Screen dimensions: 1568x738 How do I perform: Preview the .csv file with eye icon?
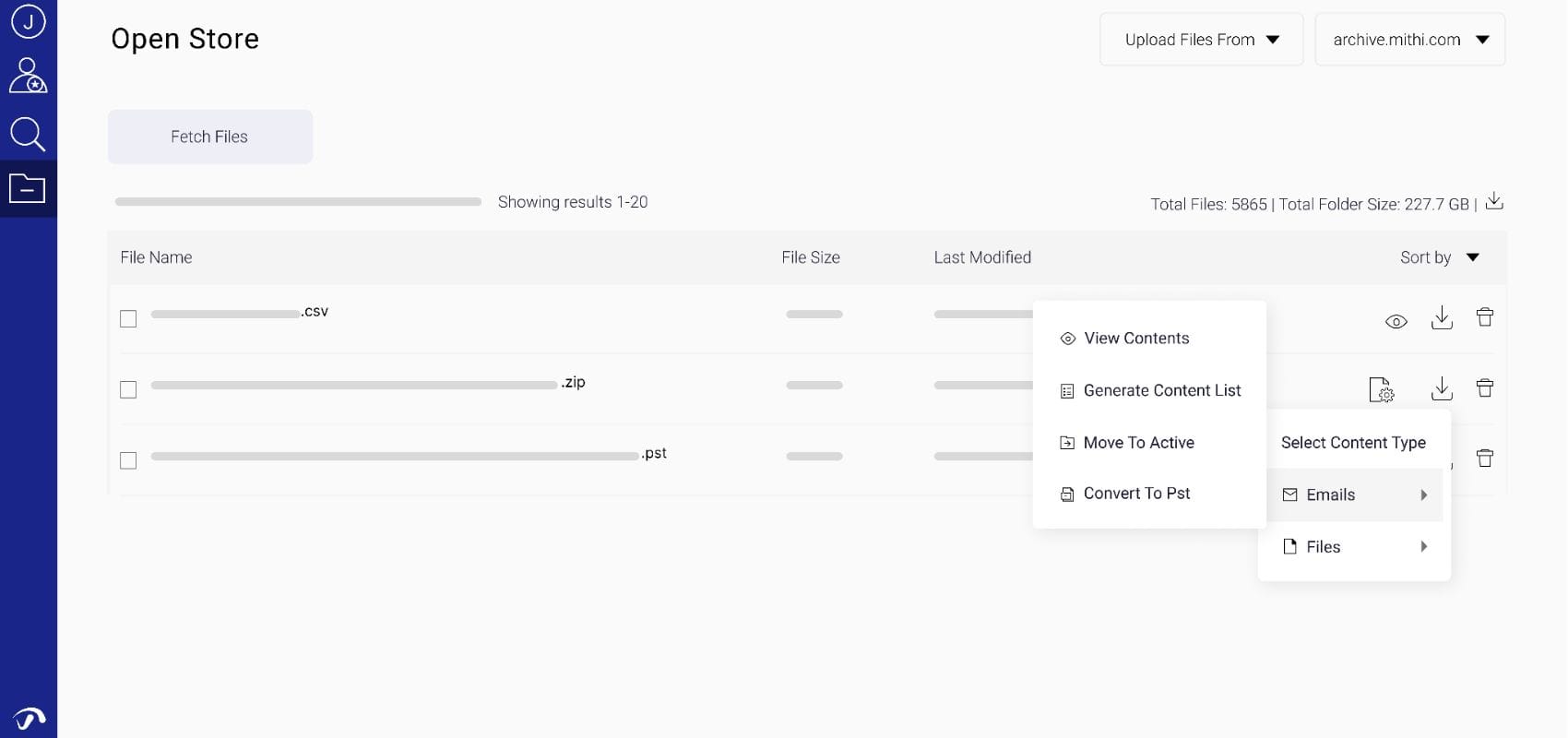[1396, 321]
